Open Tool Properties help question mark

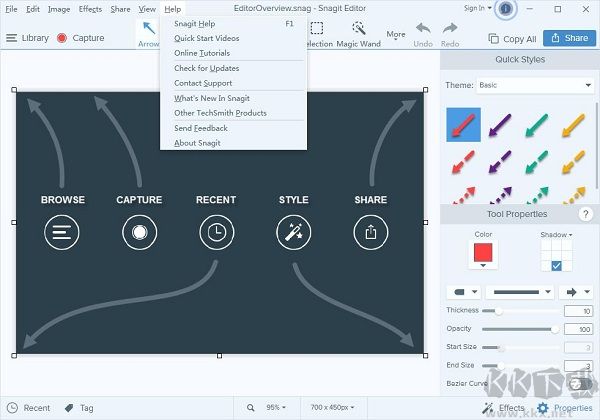click(x=585, y=214)
